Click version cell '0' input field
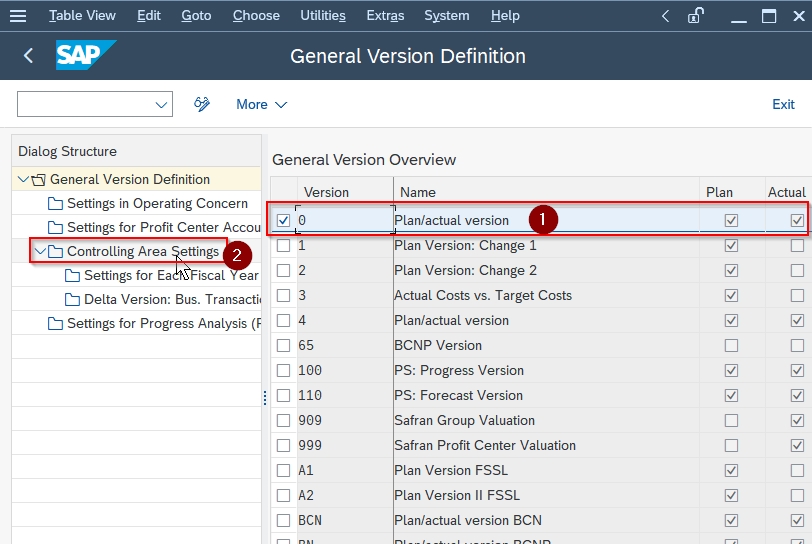 pyautogui.click(x=345, y=220)
